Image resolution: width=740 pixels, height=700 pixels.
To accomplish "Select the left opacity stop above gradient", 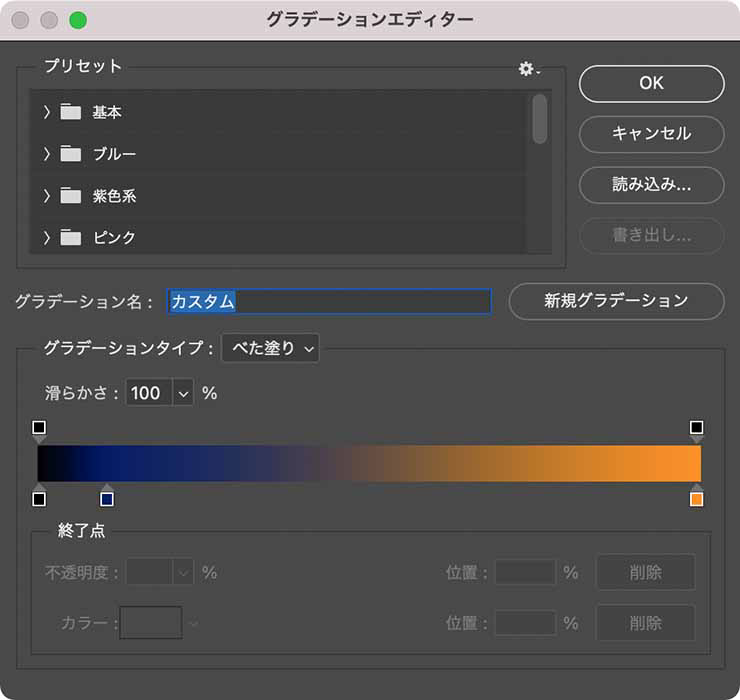I will (x=39, y=429).
